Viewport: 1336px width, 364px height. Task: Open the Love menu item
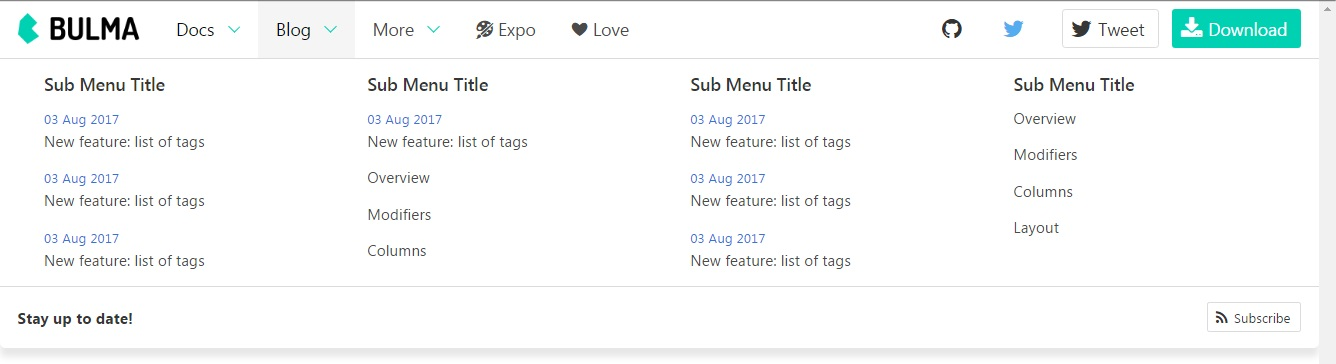click(600, 30)
